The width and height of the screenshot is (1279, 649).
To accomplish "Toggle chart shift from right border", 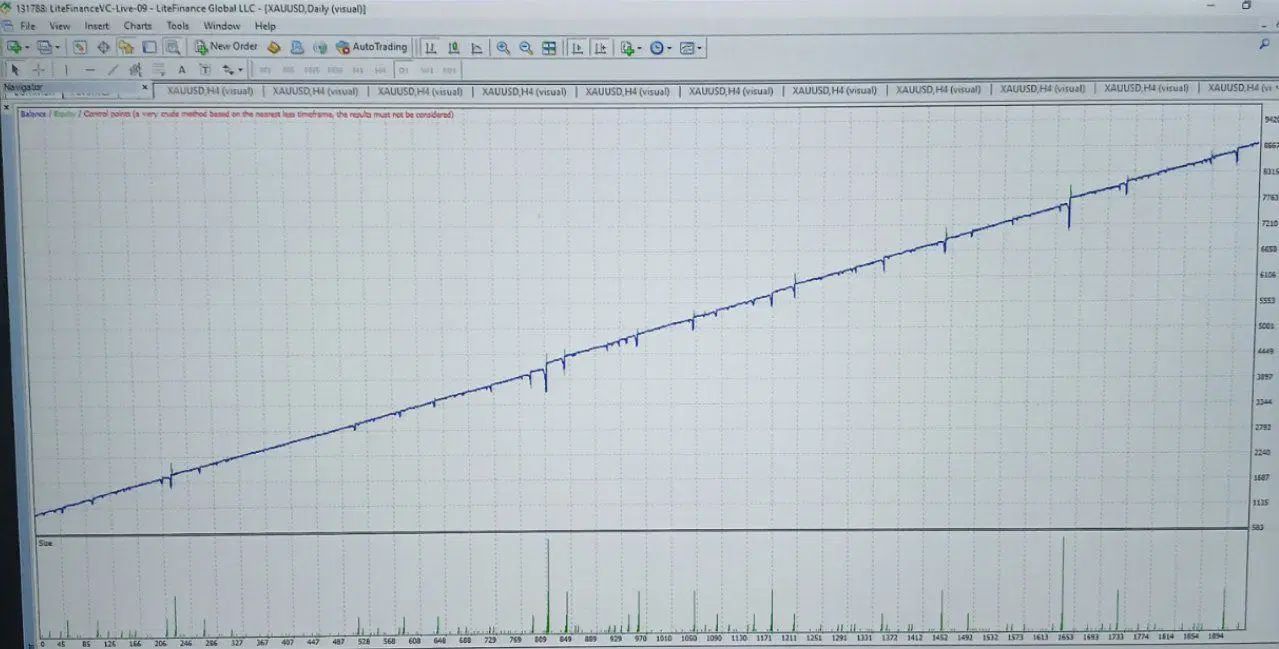I will [x=600, y=47].
